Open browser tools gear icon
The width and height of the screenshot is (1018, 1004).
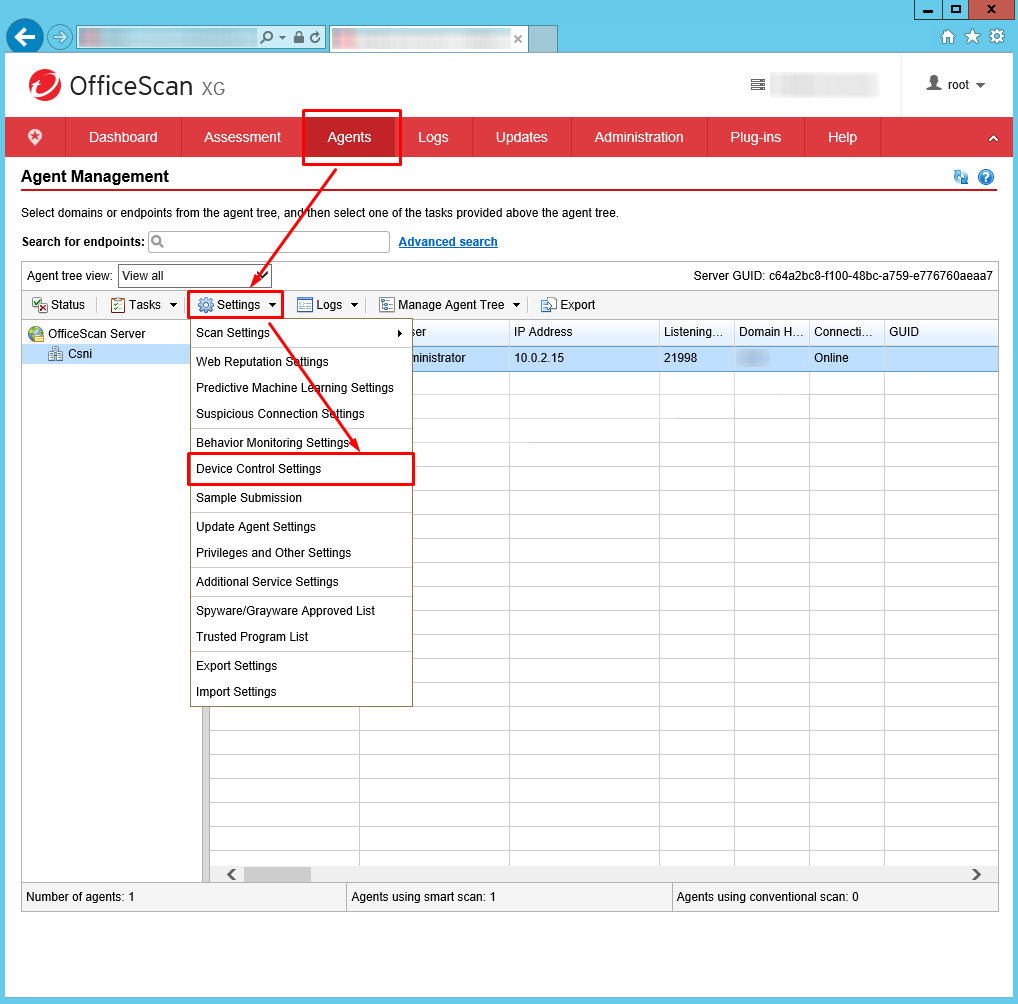(996, 37)
